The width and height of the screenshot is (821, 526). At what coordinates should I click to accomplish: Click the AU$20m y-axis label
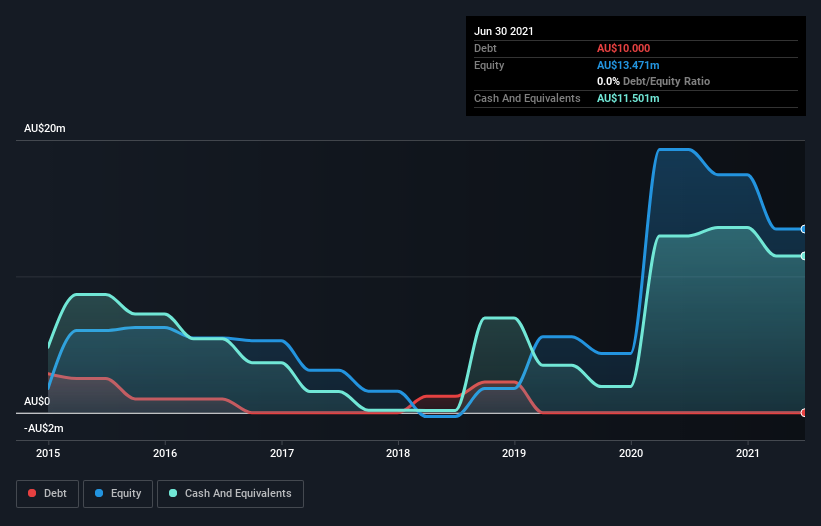click(x=45, y=128)
